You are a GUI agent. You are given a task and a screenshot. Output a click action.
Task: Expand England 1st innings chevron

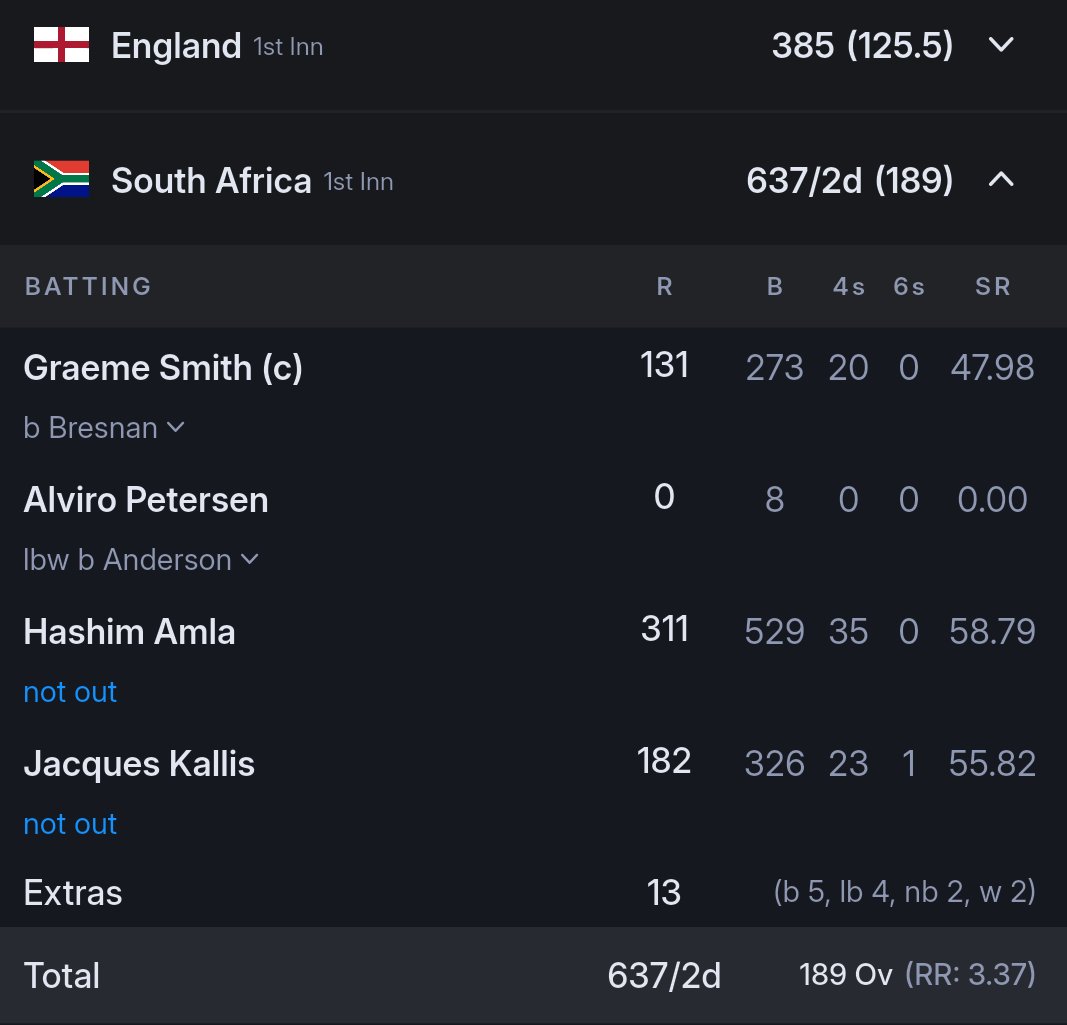1001,45
